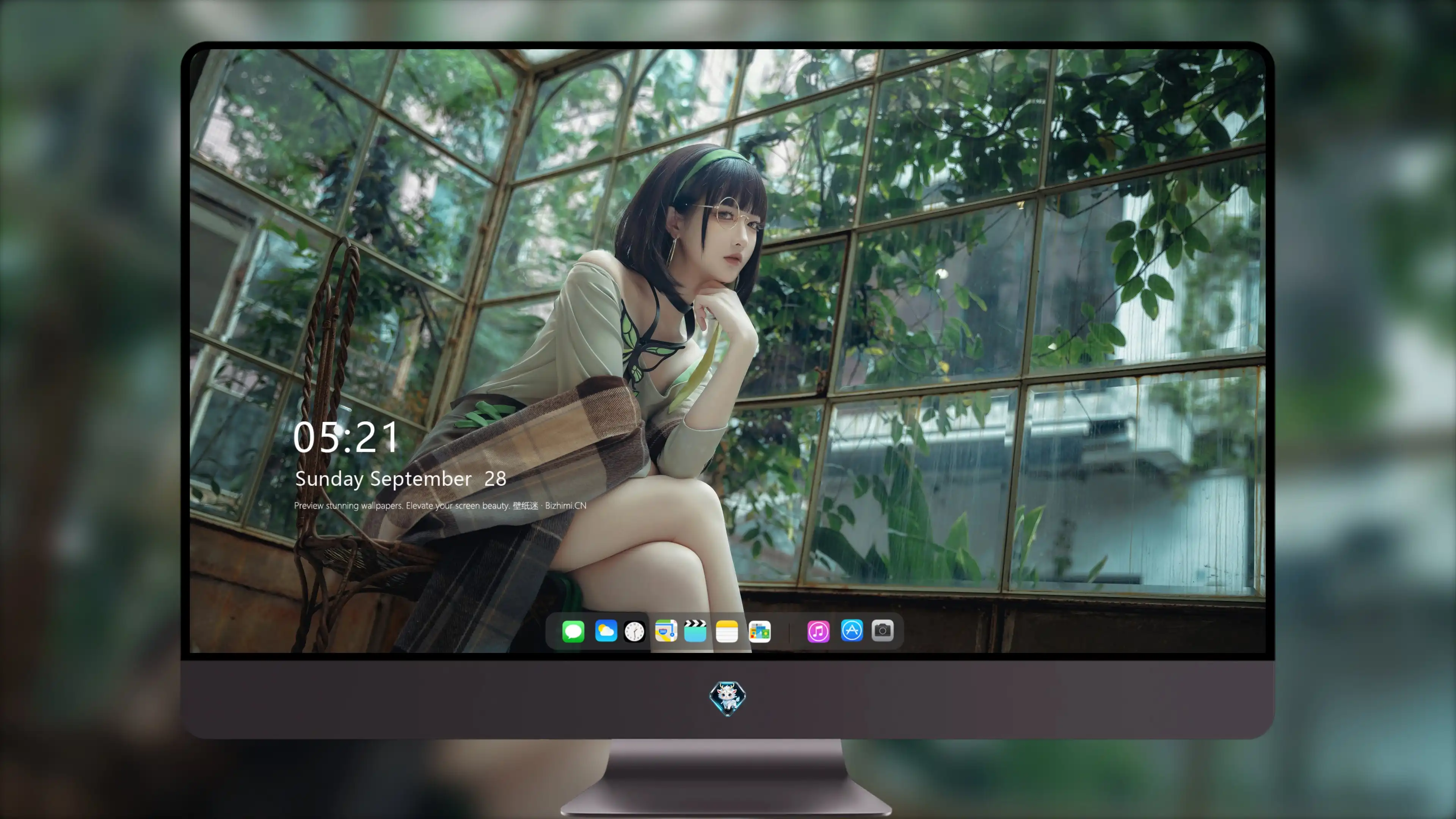Viewport: 1456px width, 819px height.
Task: Launch the Videos clapperboard app
Action: 695,631
